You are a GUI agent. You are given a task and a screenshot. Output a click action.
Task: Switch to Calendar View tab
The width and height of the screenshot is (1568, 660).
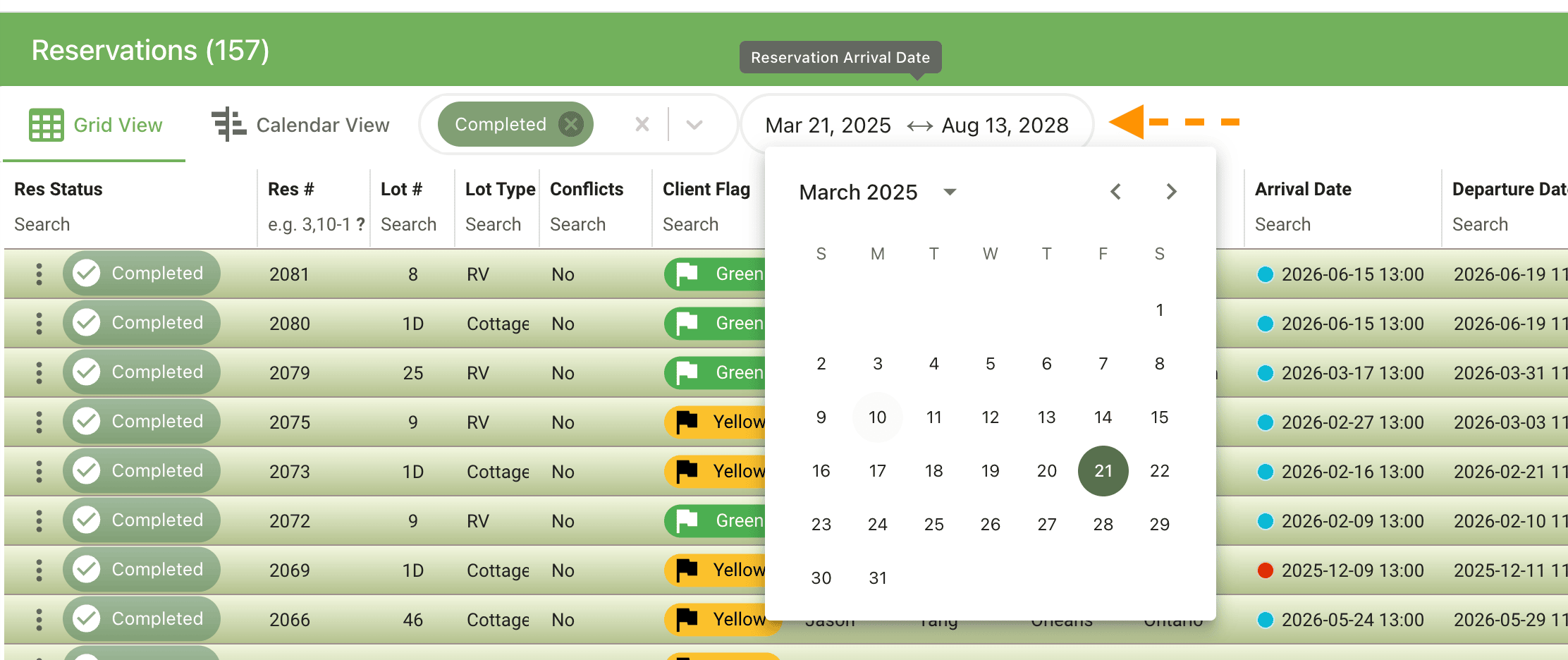[x=301, y=125]
